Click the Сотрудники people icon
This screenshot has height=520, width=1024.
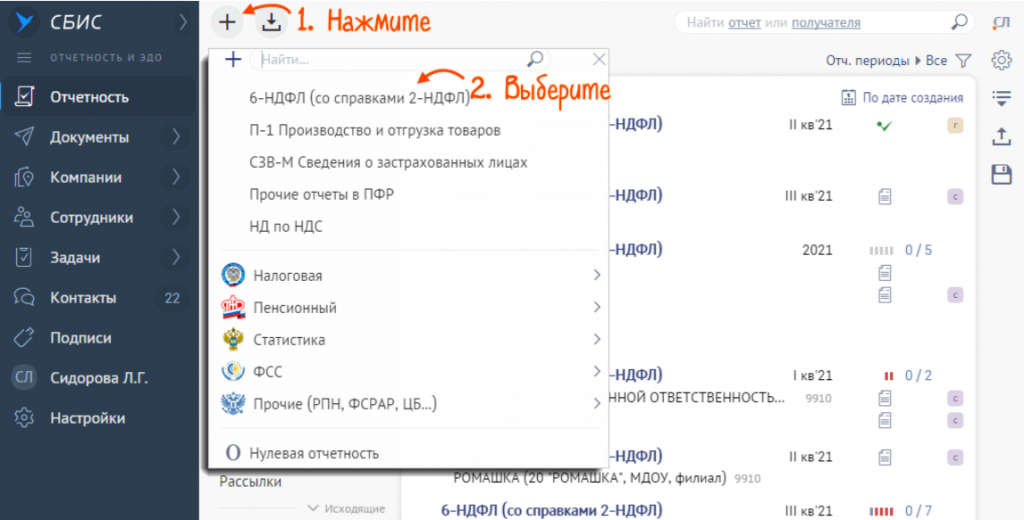pyautogui.click(x=24, y=218)
